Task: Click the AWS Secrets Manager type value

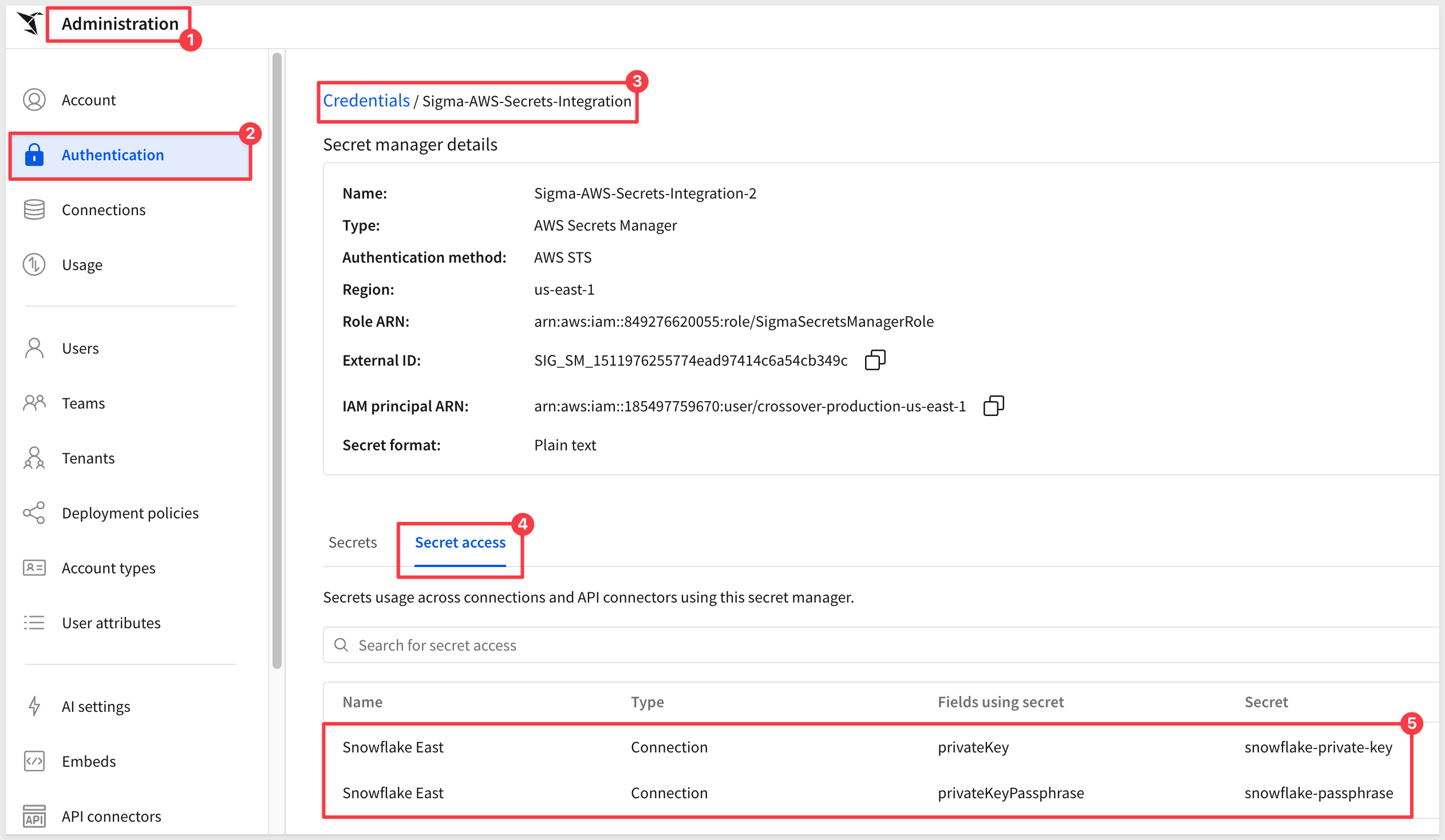Action: pos(606,225)
